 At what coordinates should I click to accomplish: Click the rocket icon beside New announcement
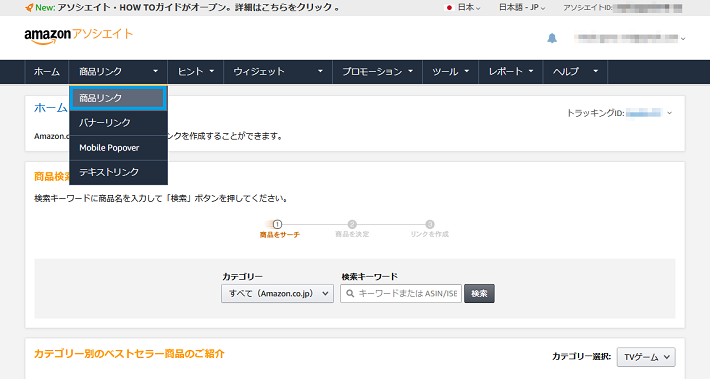point(29,8)
